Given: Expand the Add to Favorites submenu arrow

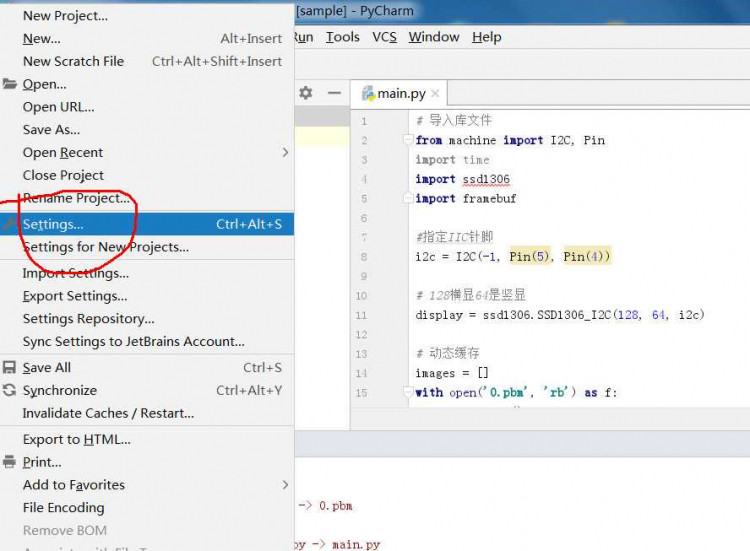Looking at the screenshot, I should (285, 485).
